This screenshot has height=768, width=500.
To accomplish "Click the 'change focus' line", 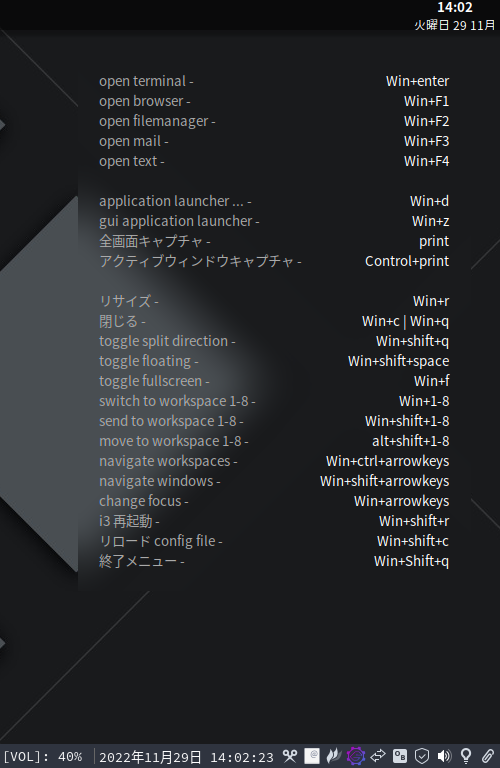I will click(143, 502).
